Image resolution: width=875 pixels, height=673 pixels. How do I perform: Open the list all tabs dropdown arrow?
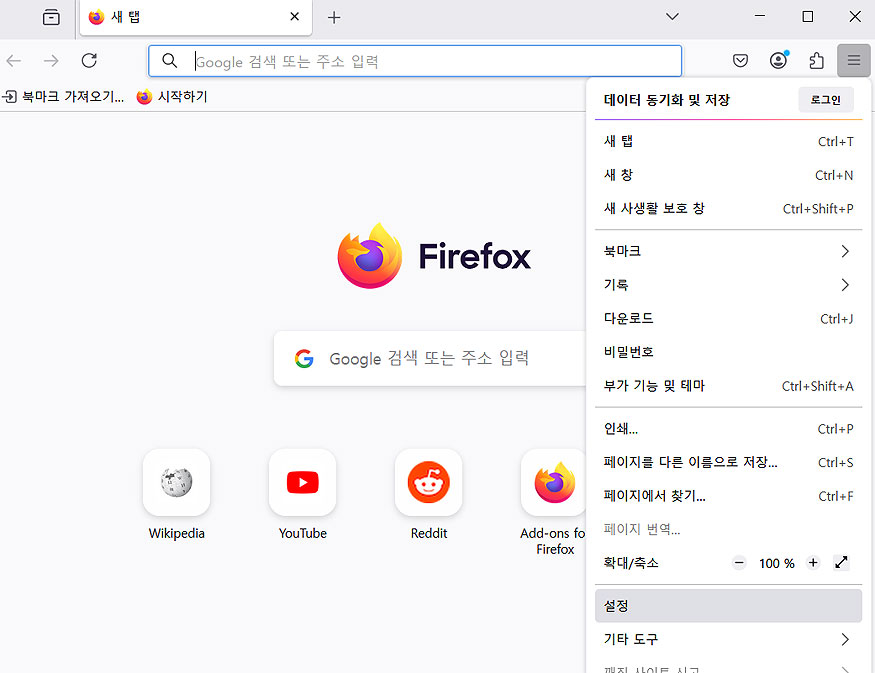pyautogui.click(x=672, y=17)
